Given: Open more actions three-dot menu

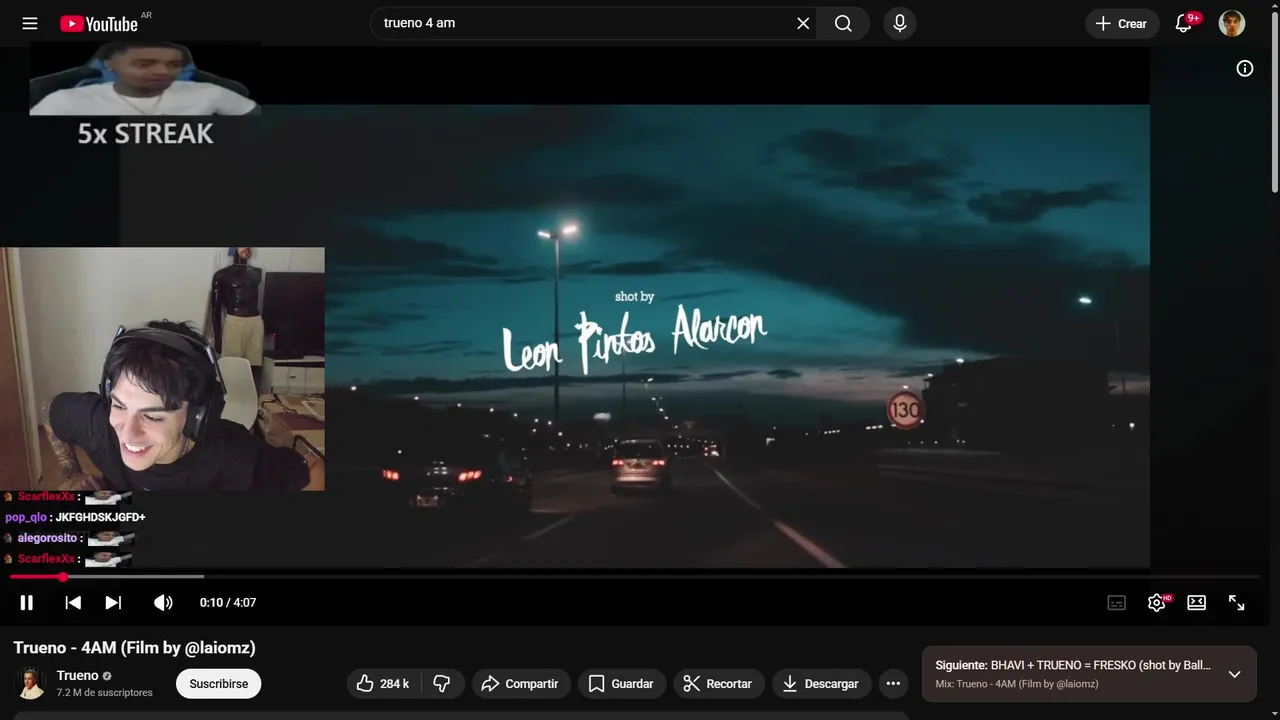Looking at the screenshot, I should pos(893,684).
